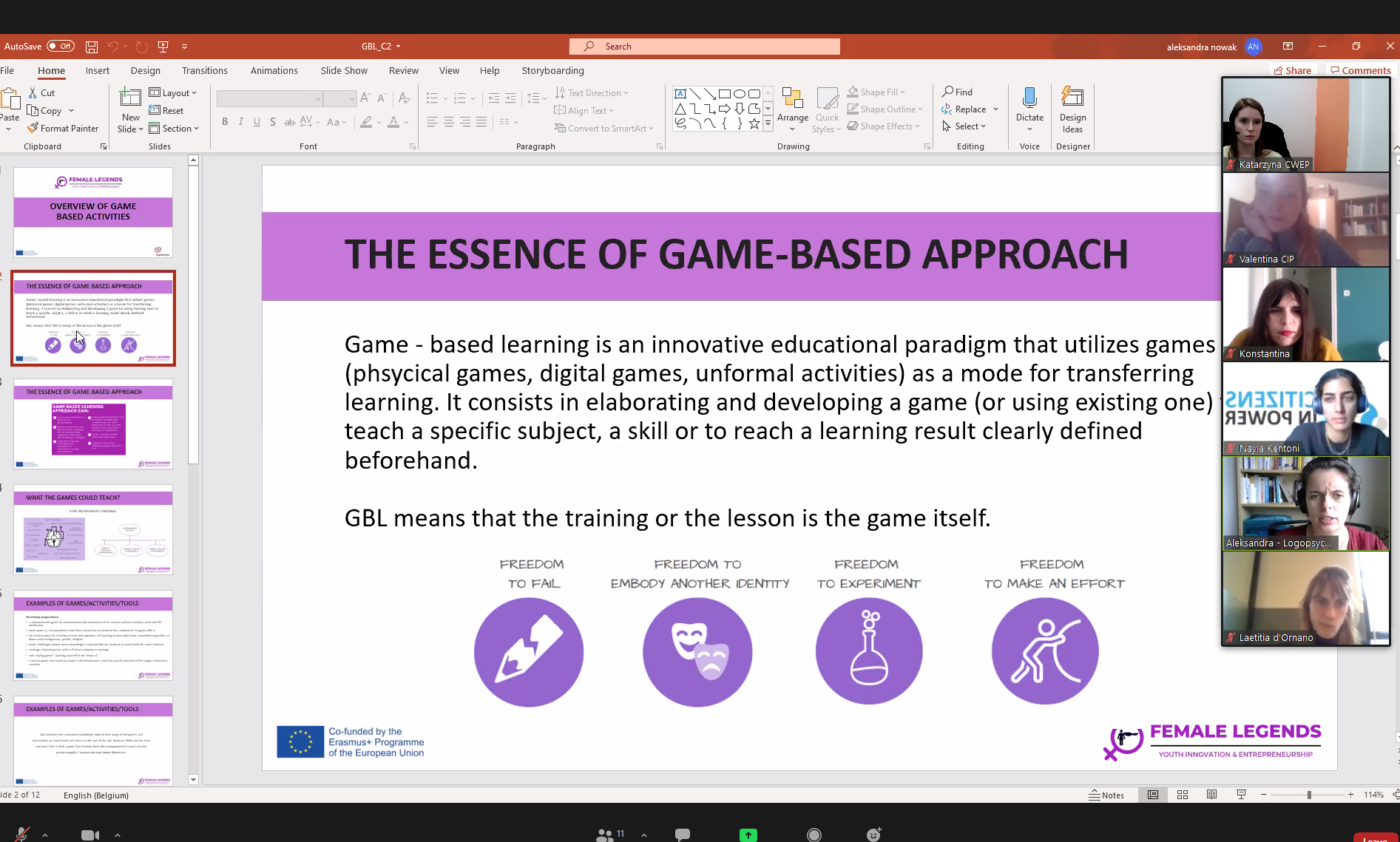Open the Shape Fill dropdown
This screenshot has width=1400, height=842.
tap(876, 92)
